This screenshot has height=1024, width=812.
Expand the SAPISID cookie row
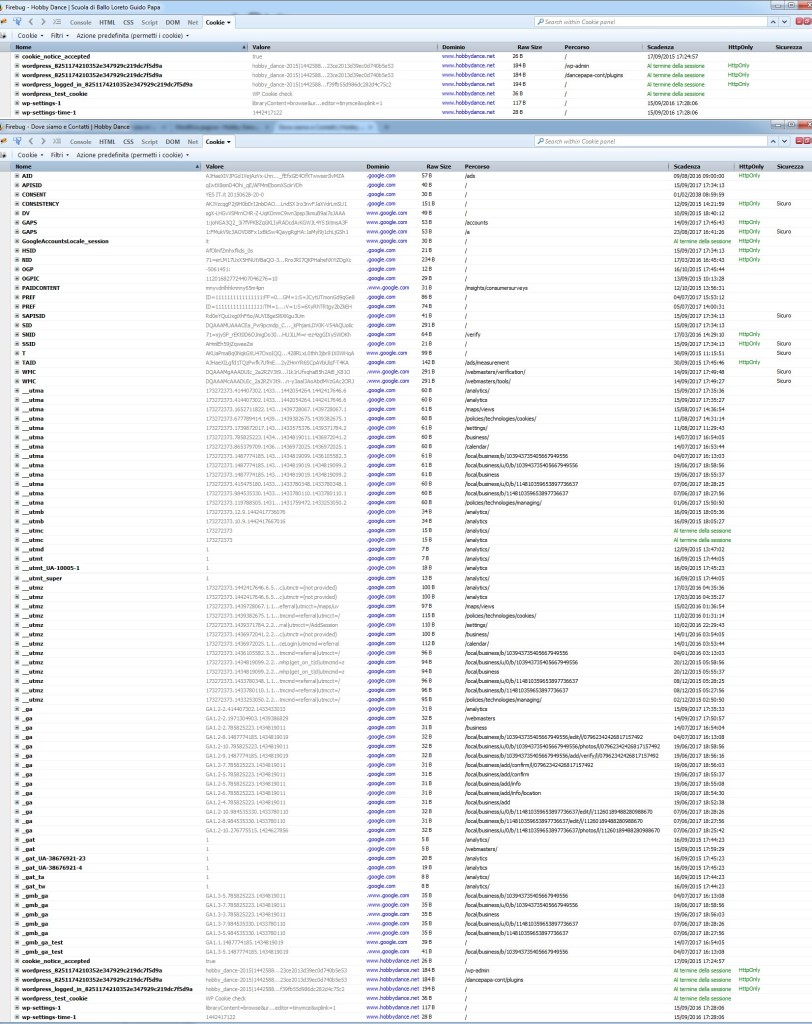17,316
